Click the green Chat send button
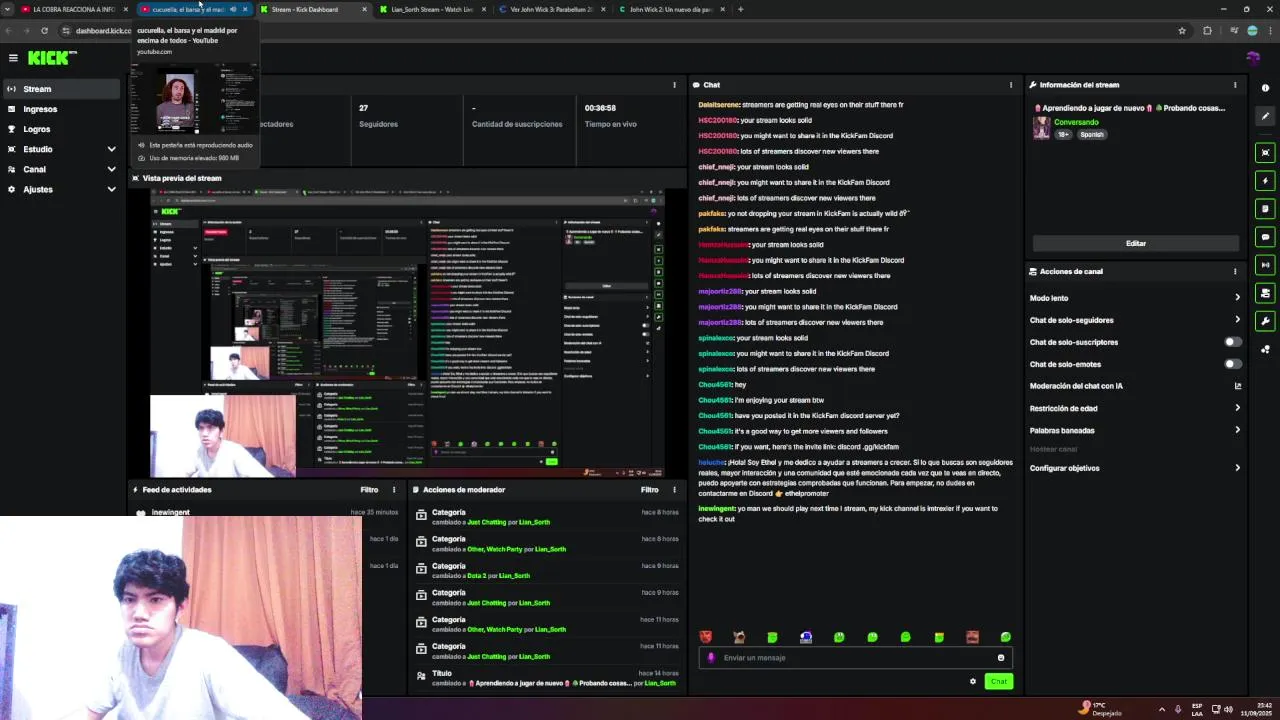 click(998, 682)
